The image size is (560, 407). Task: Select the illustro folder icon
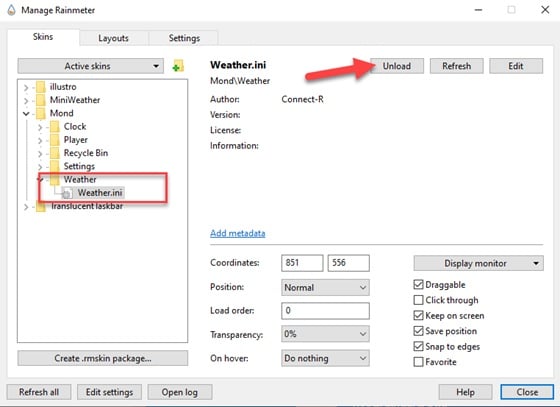coord(41,87)
